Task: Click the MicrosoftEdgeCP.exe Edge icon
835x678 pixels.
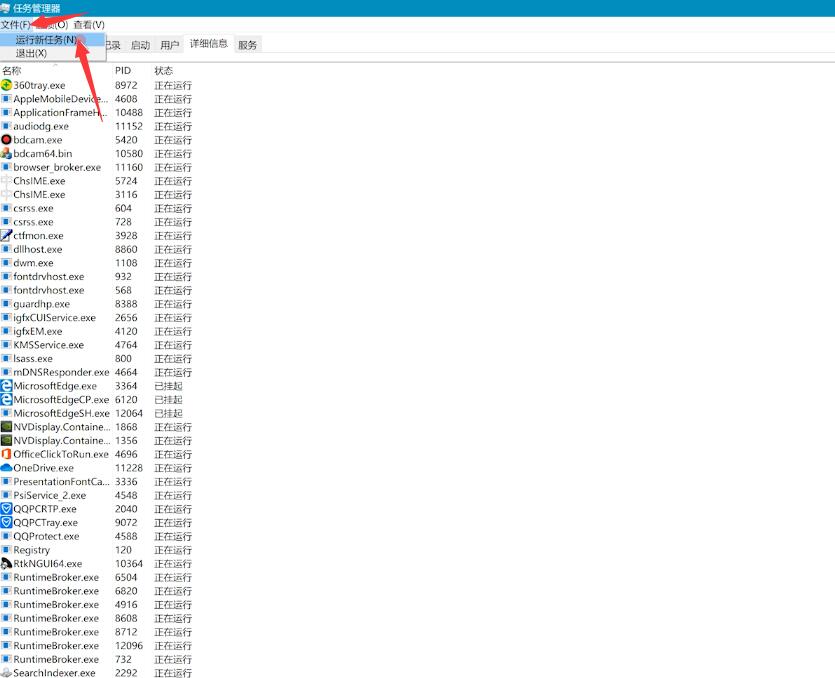Action: pos(6,399)
